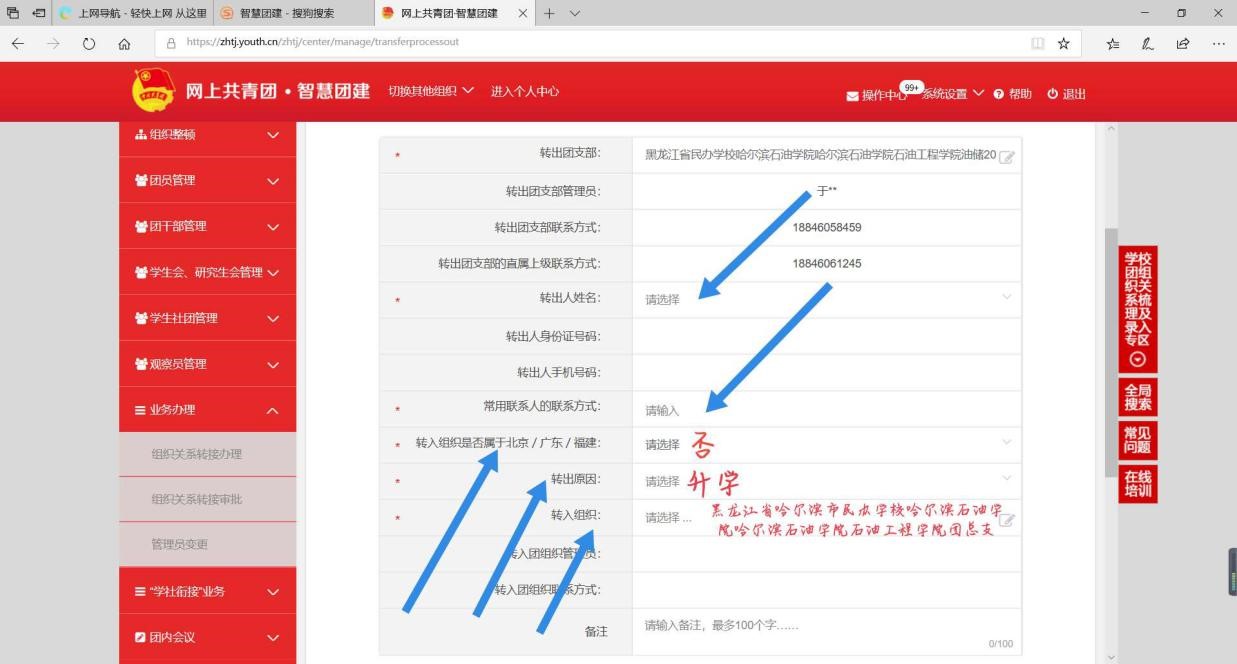Click the 帮助 help icon
This screenshot has height=664, width=1237.
coord(998,94)
